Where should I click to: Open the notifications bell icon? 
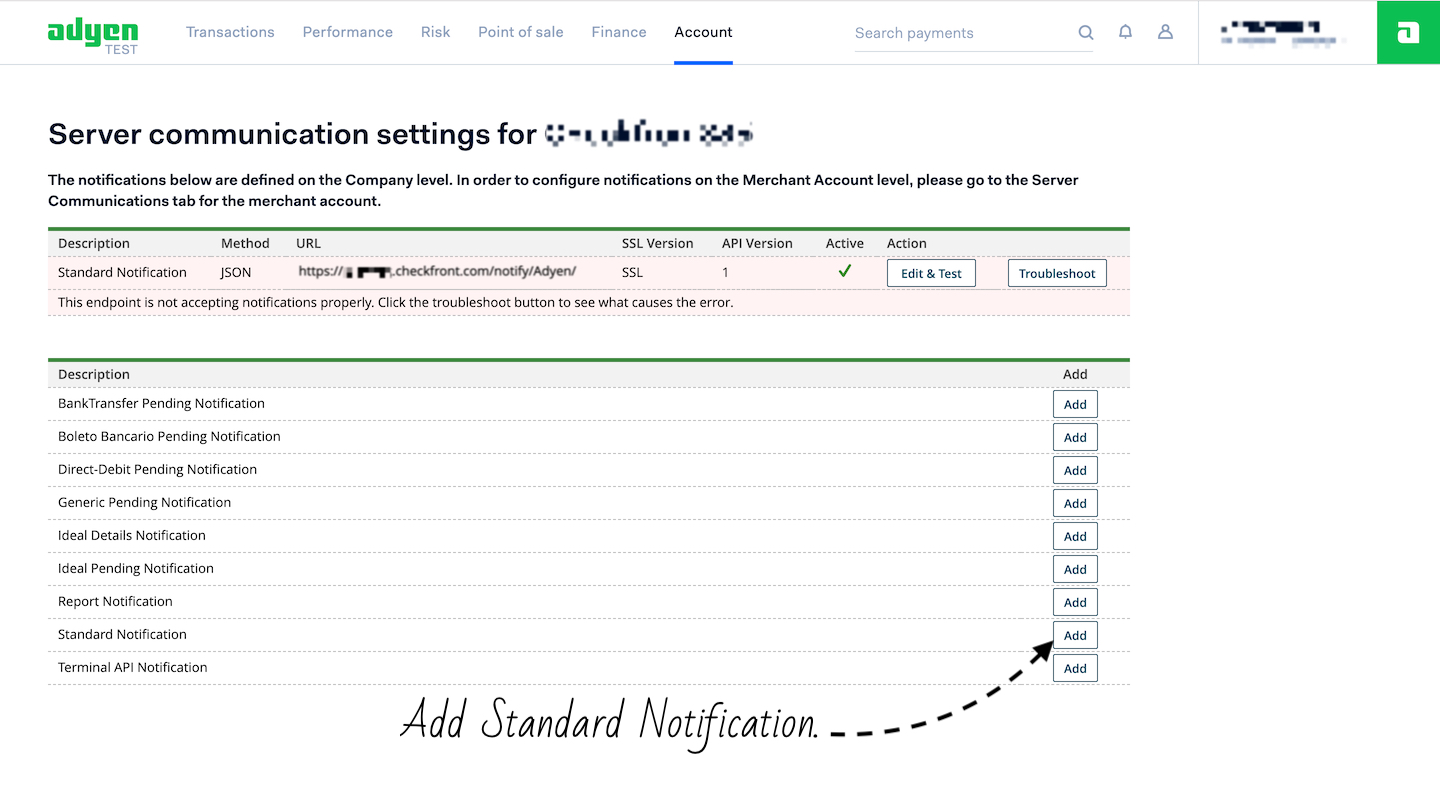pos(1125,32)
